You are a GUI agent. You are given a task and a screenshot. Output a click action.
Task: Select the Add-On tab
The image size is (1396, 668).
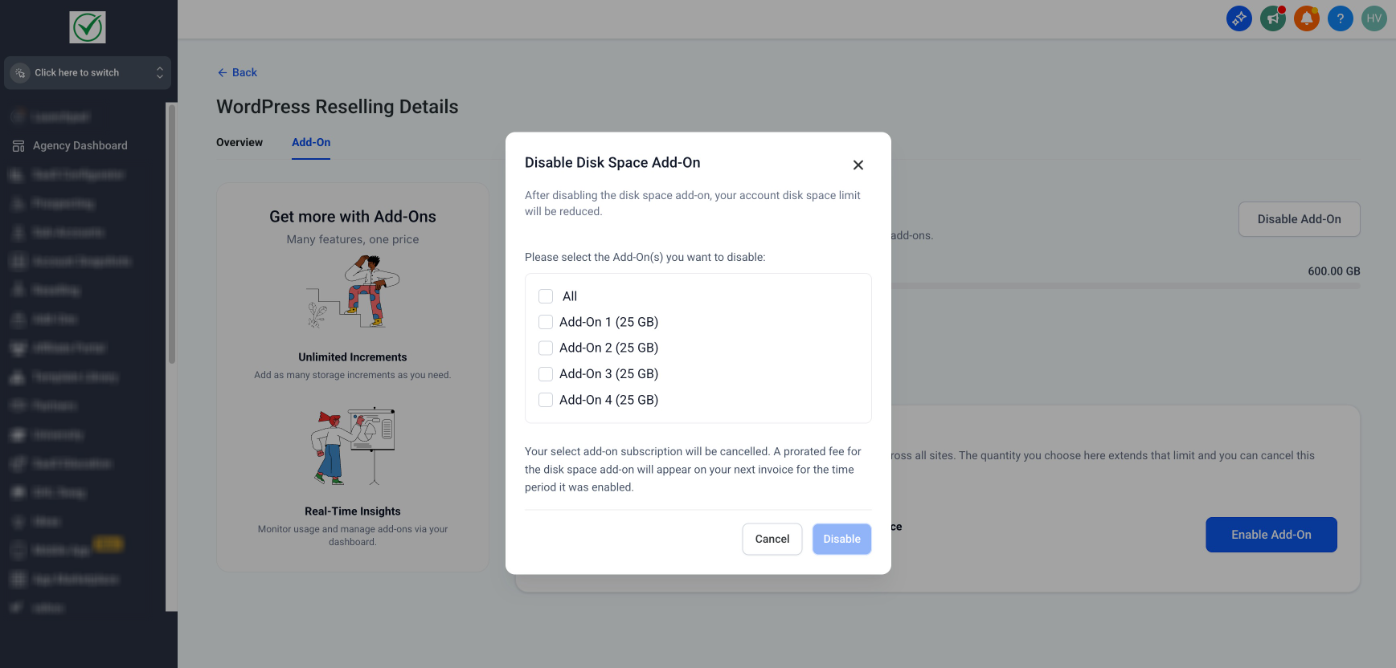point(311,142)
